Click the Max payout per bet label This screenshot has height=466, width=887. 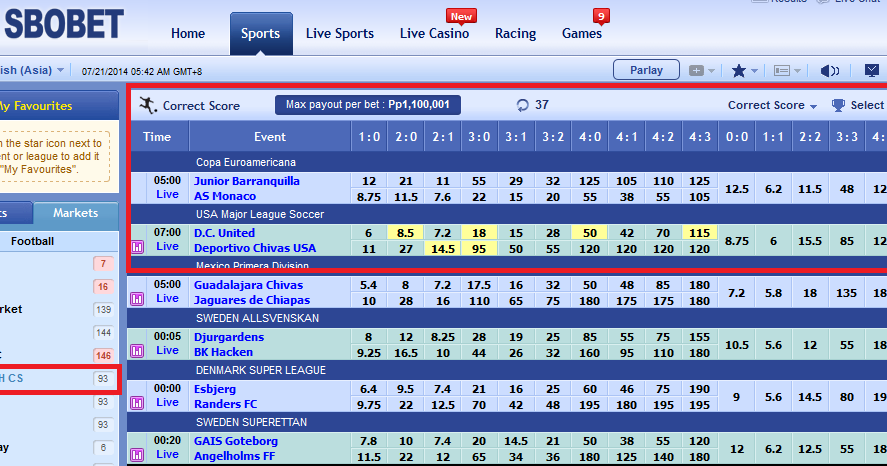368,105
